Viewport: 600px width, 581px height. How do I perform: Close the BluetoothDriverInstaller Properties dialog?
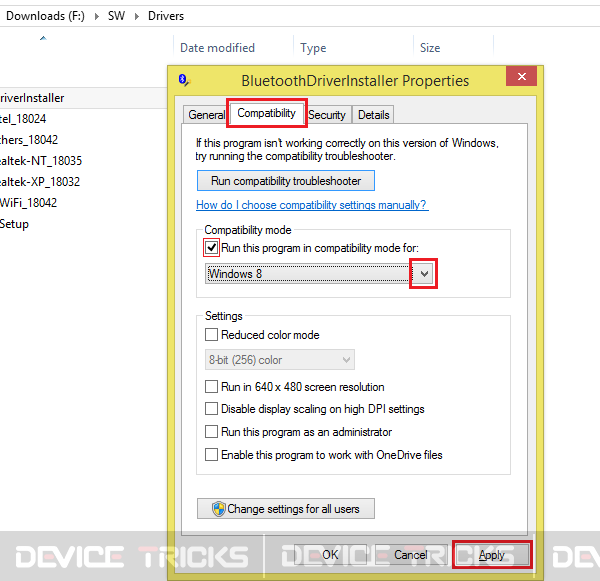coord(521,76)
